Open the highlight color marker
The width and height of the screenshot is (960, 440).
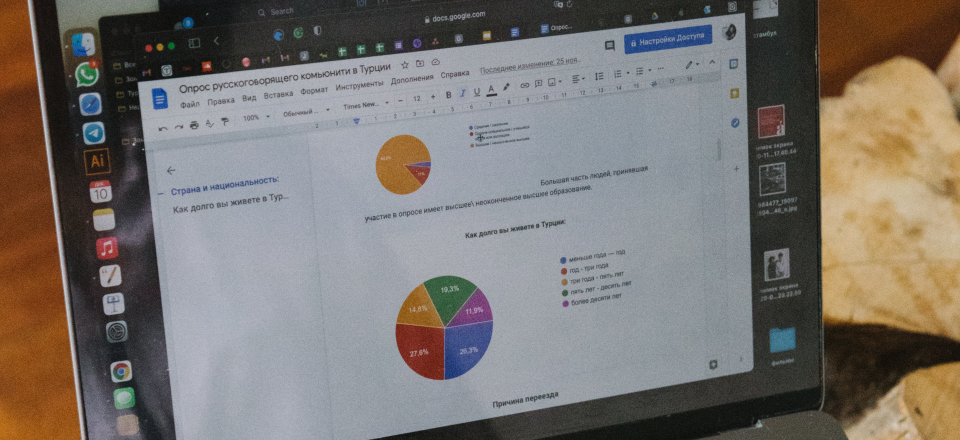point(506,88)
